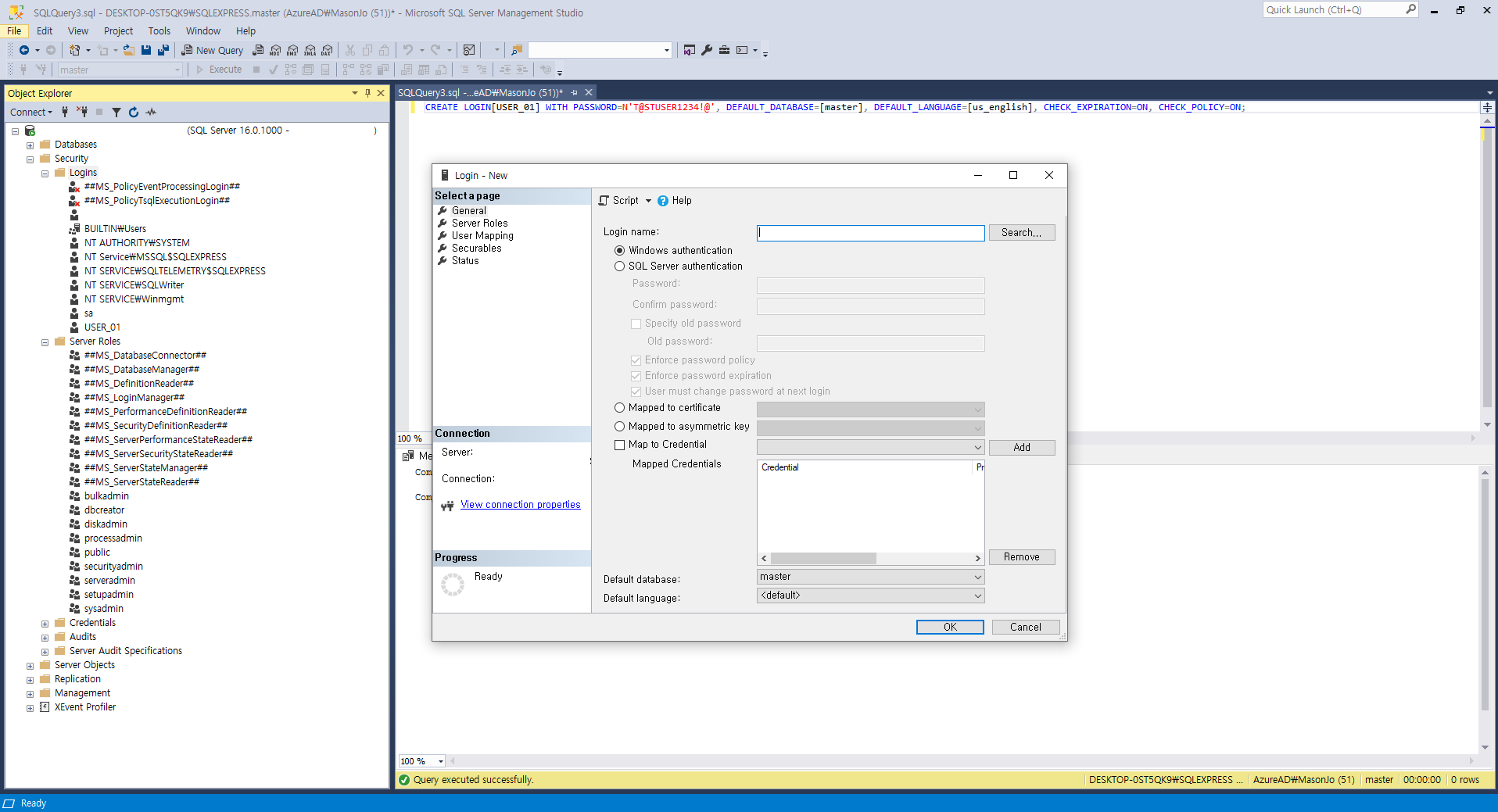Open the View menu
The height and width of the screenshot is (812, 1498).
78,31
